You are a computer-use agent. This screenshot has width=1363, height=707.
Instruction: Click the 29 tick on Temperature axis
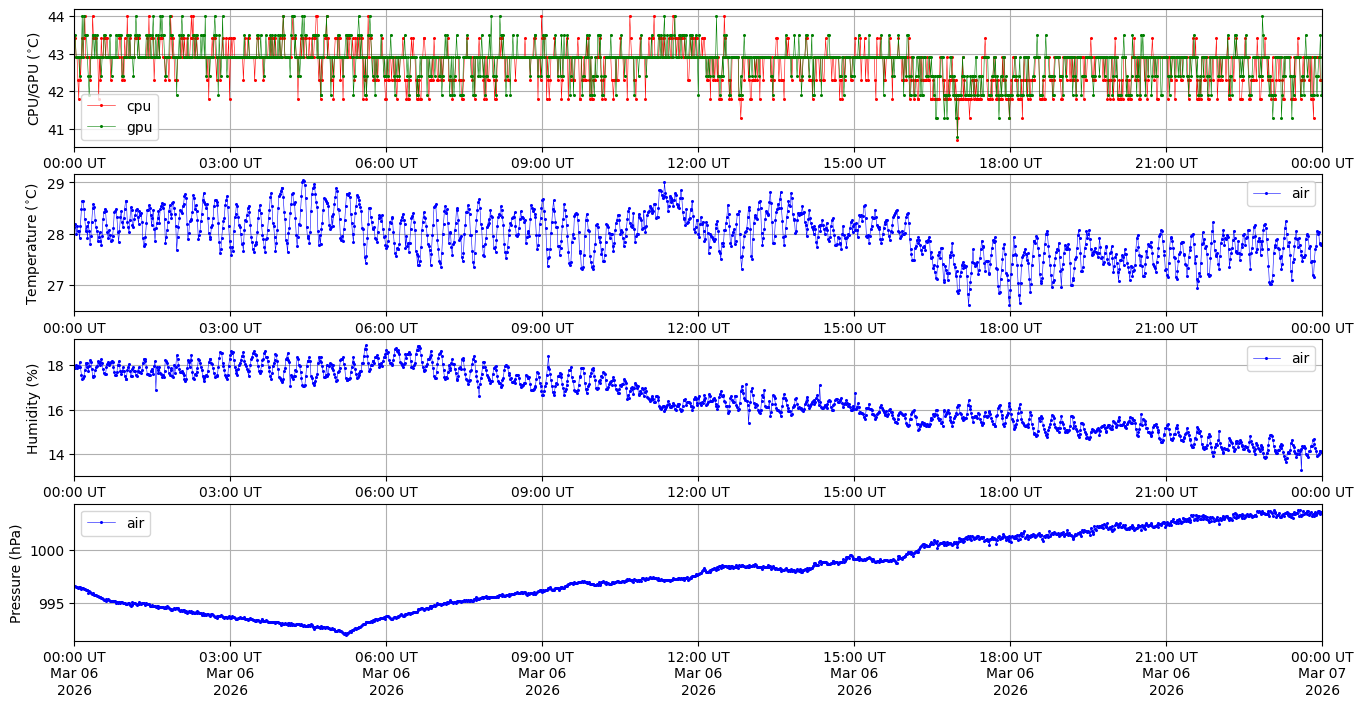[56, 184]
